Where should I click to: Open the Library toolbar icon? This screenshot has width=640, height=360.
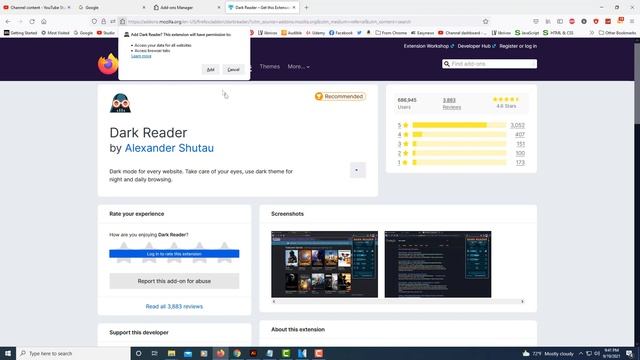pos(548,21)
